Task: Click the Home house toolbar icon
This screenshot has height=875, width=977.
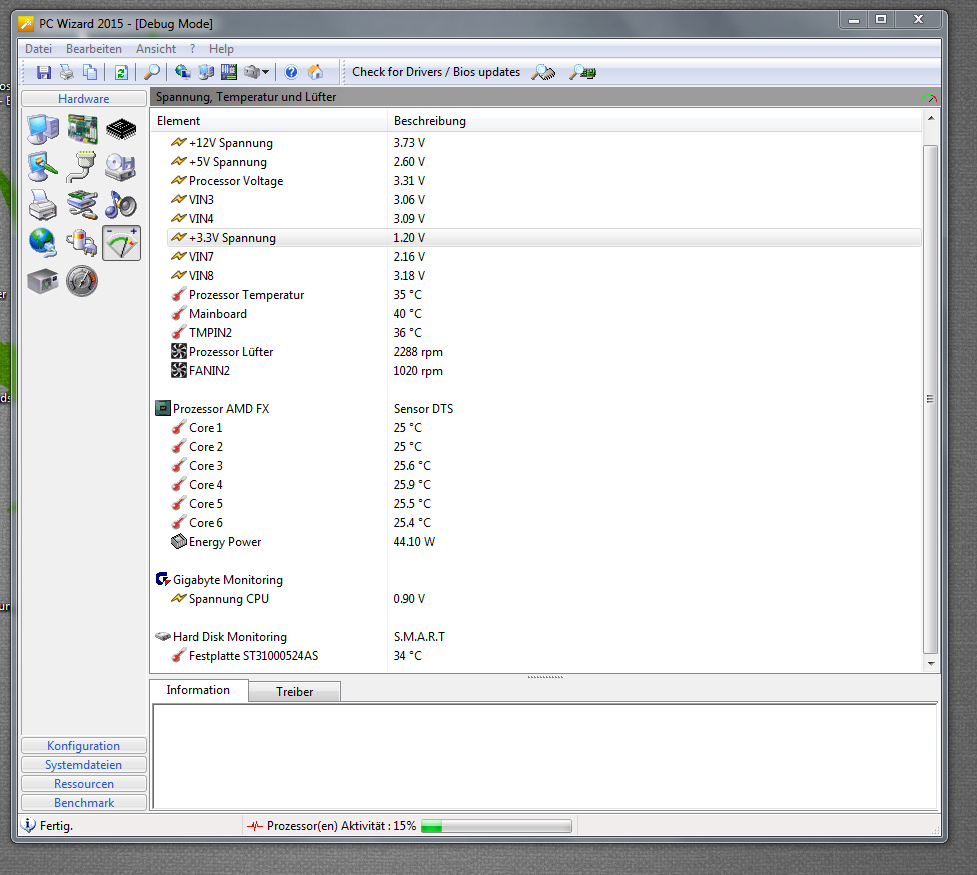Action: pos(316,72)
